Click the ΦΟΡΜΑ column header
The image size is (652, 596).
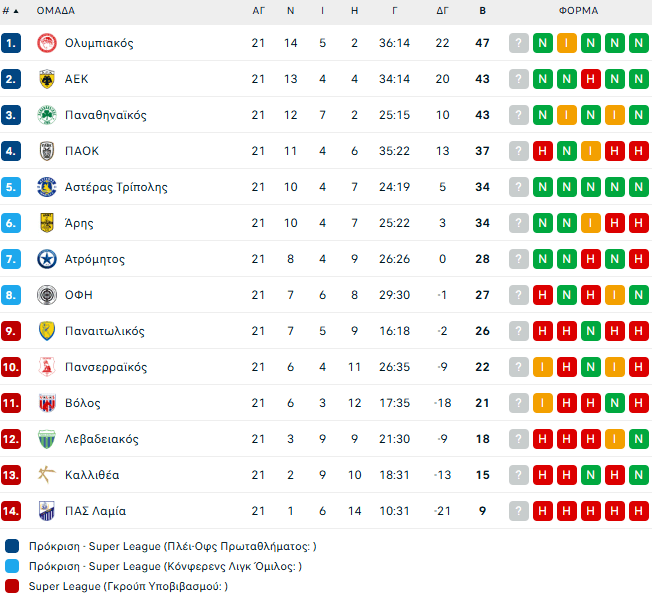tap(578, 11)
